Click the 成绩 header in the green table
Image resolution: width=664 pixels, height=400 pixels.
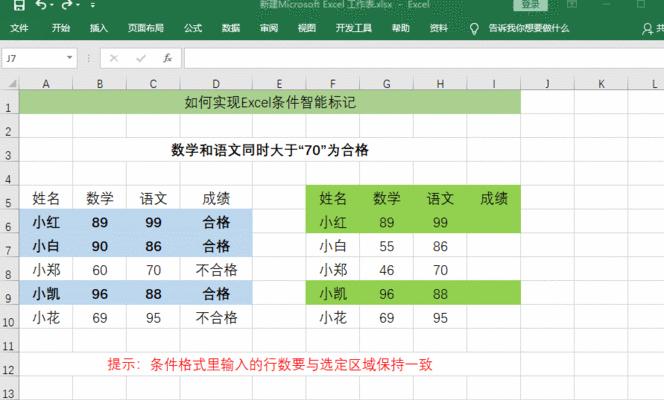(494, 198)
